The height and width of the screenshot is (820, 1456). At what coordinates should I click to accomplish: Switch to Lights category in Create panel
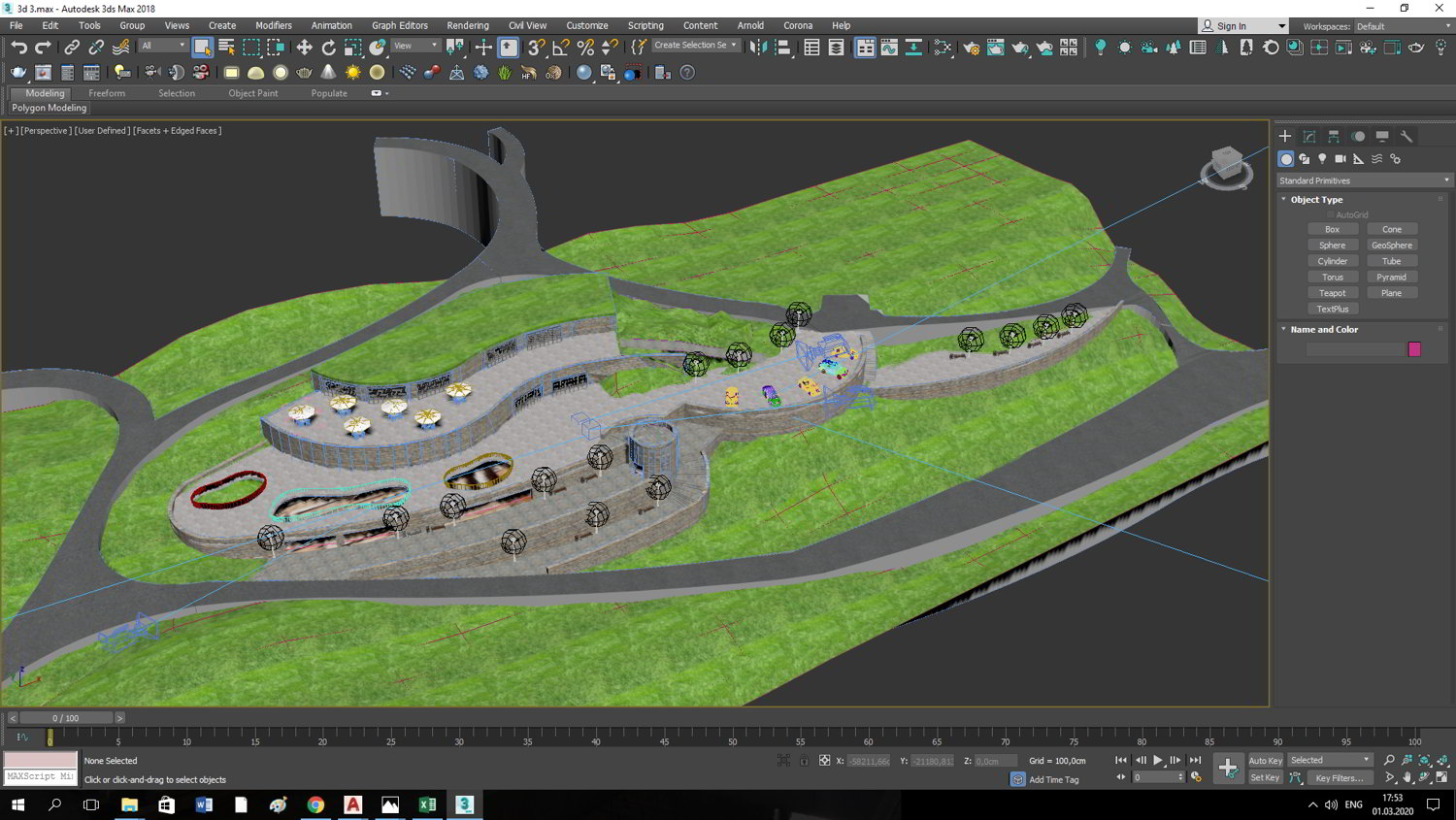coord(1322,159)
